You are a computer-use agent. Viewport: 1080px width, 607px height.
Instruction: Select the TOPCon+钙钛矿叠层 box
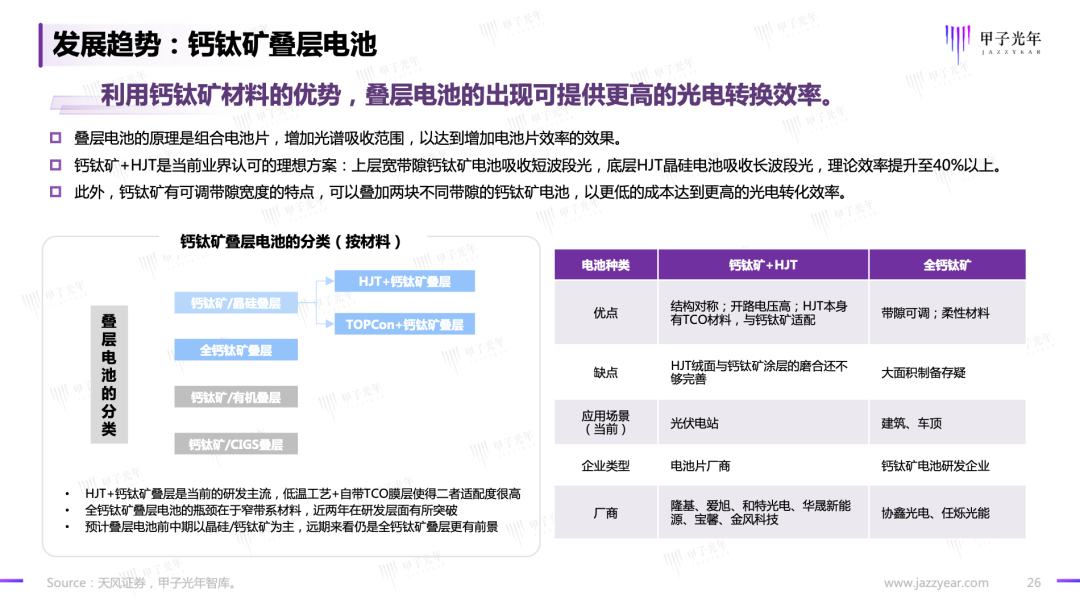tap(404, 324)
